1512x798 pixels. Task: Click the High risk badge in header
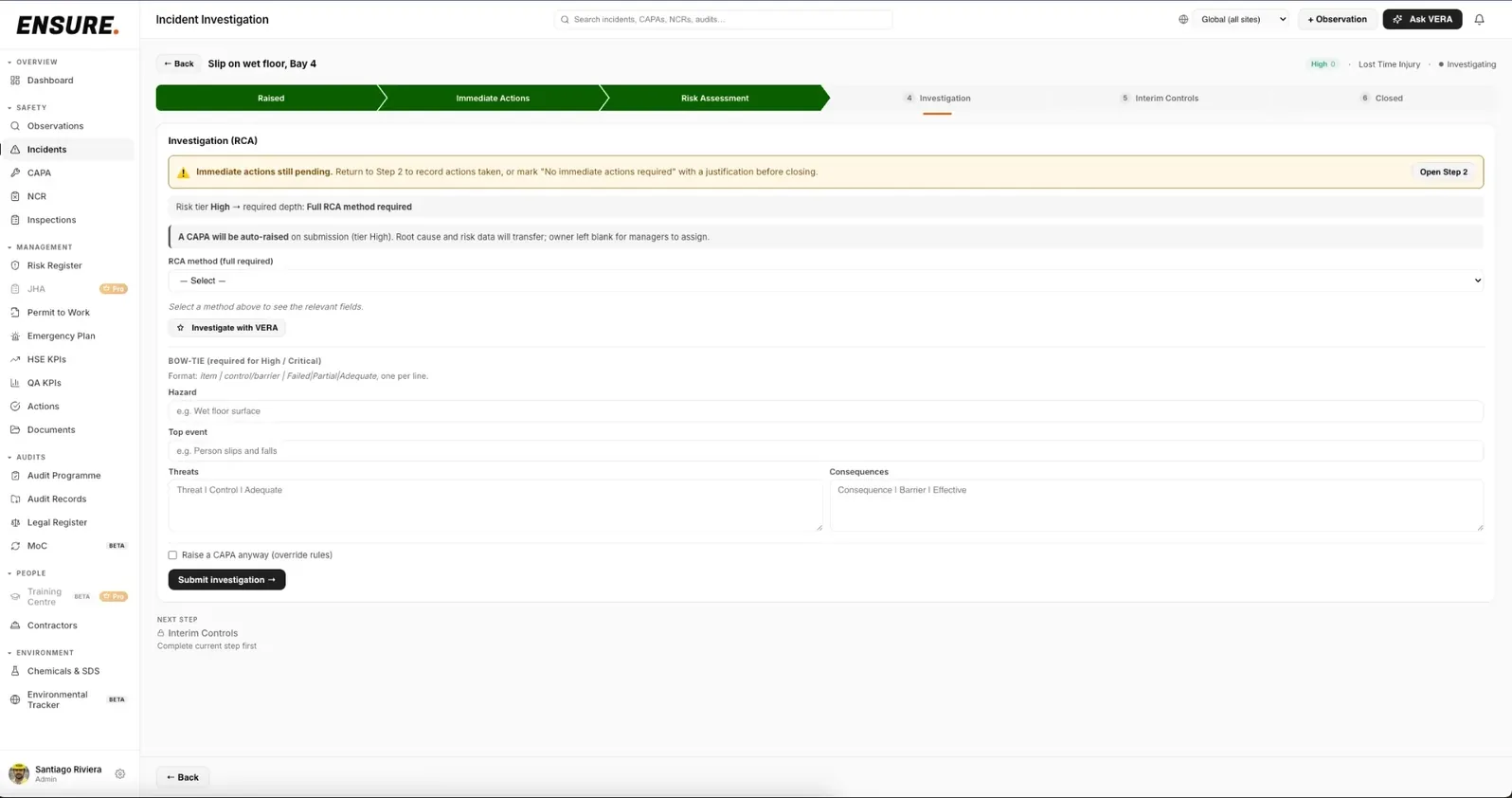click(1323, 64)
